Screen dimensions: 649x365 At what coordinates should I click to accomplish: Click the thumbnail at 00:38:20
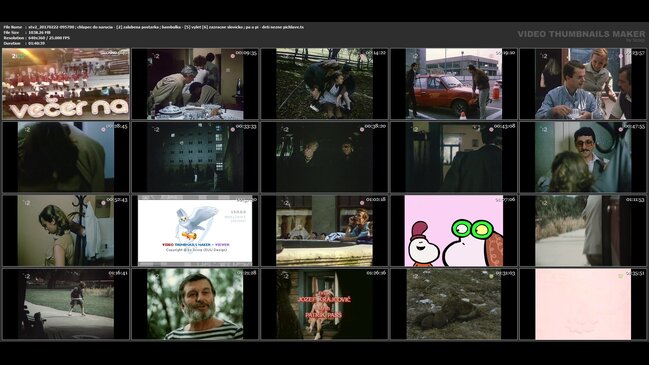click(324, 157)
